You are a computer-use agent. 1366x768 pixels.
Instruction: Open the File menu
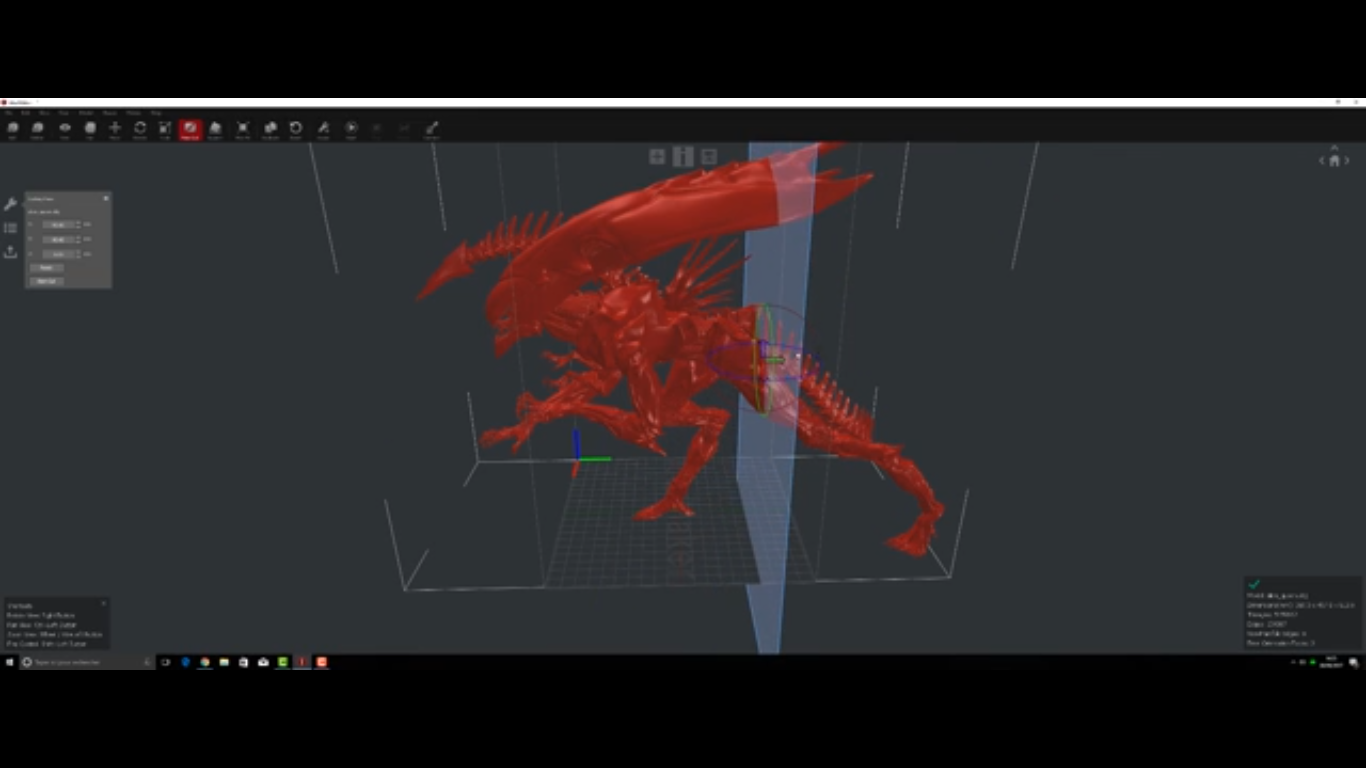point(8,113)
